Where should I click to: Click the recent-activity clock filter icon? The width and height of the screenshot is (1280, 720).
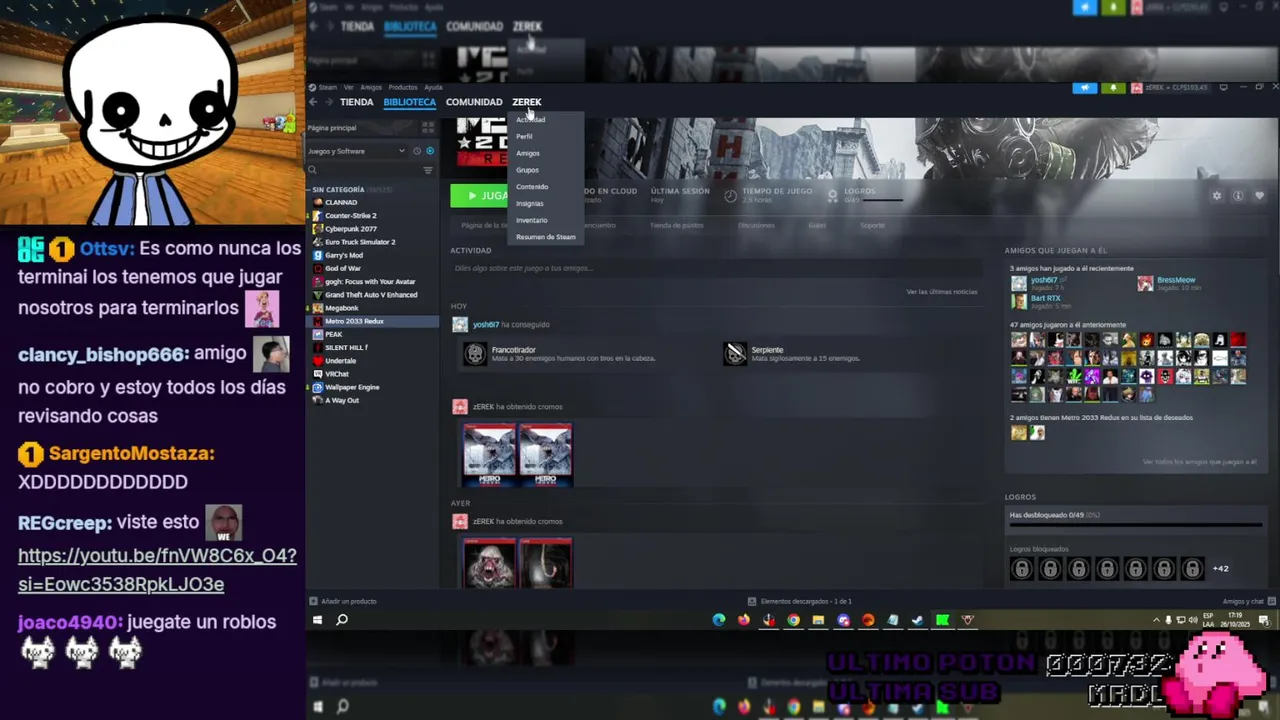tap(417, 151)
